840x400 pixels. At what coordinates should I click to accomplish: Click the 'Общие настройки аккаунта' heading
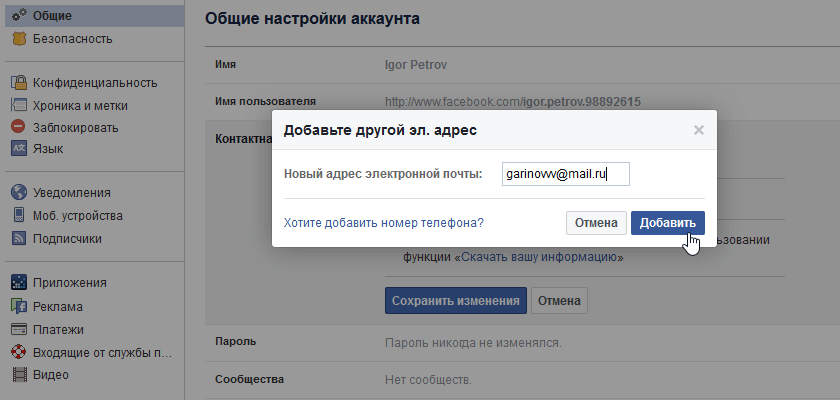click(x=312, y=19)
